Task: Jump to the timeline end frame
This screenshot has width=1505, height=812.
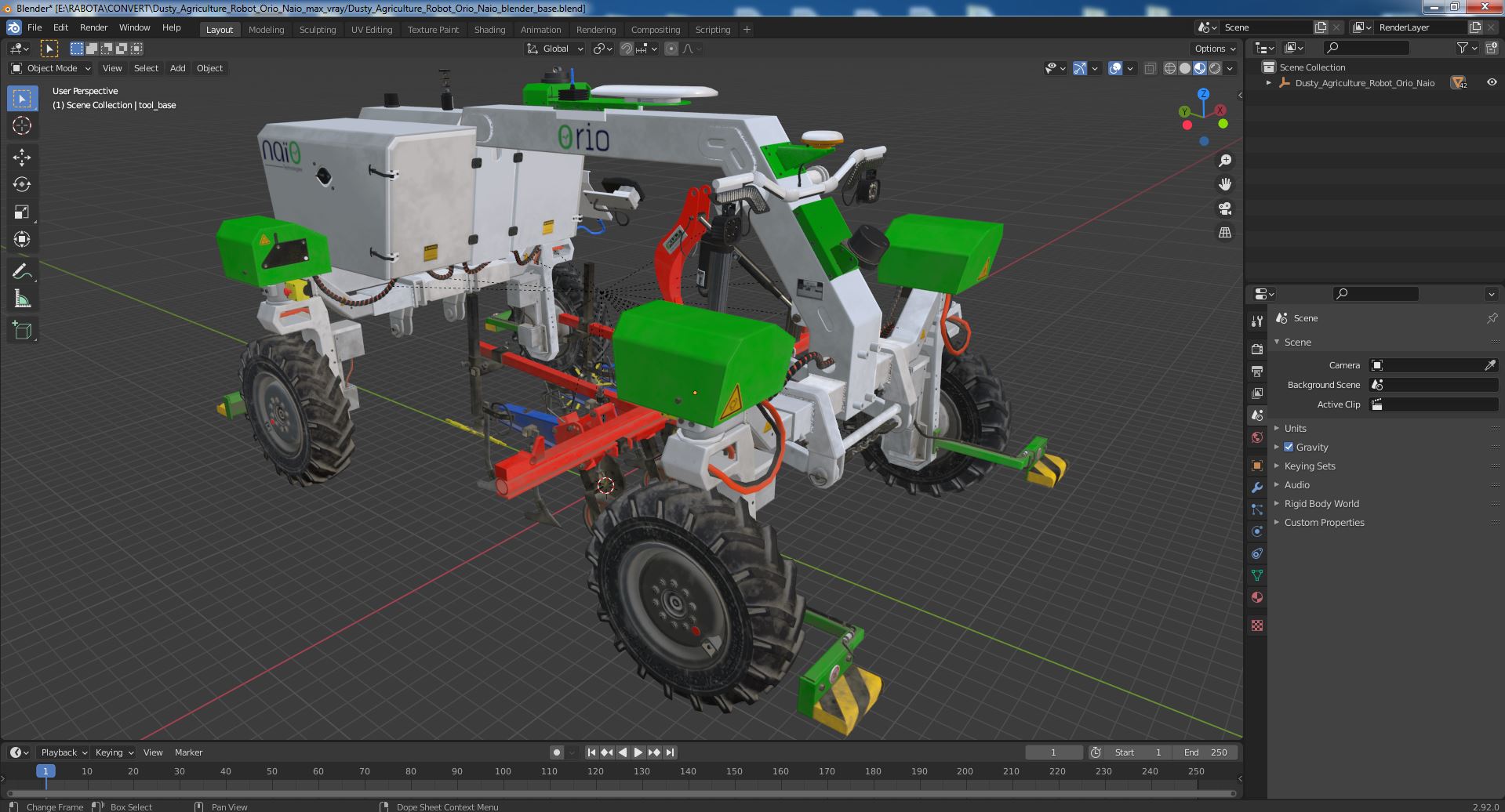Action: 670,752
